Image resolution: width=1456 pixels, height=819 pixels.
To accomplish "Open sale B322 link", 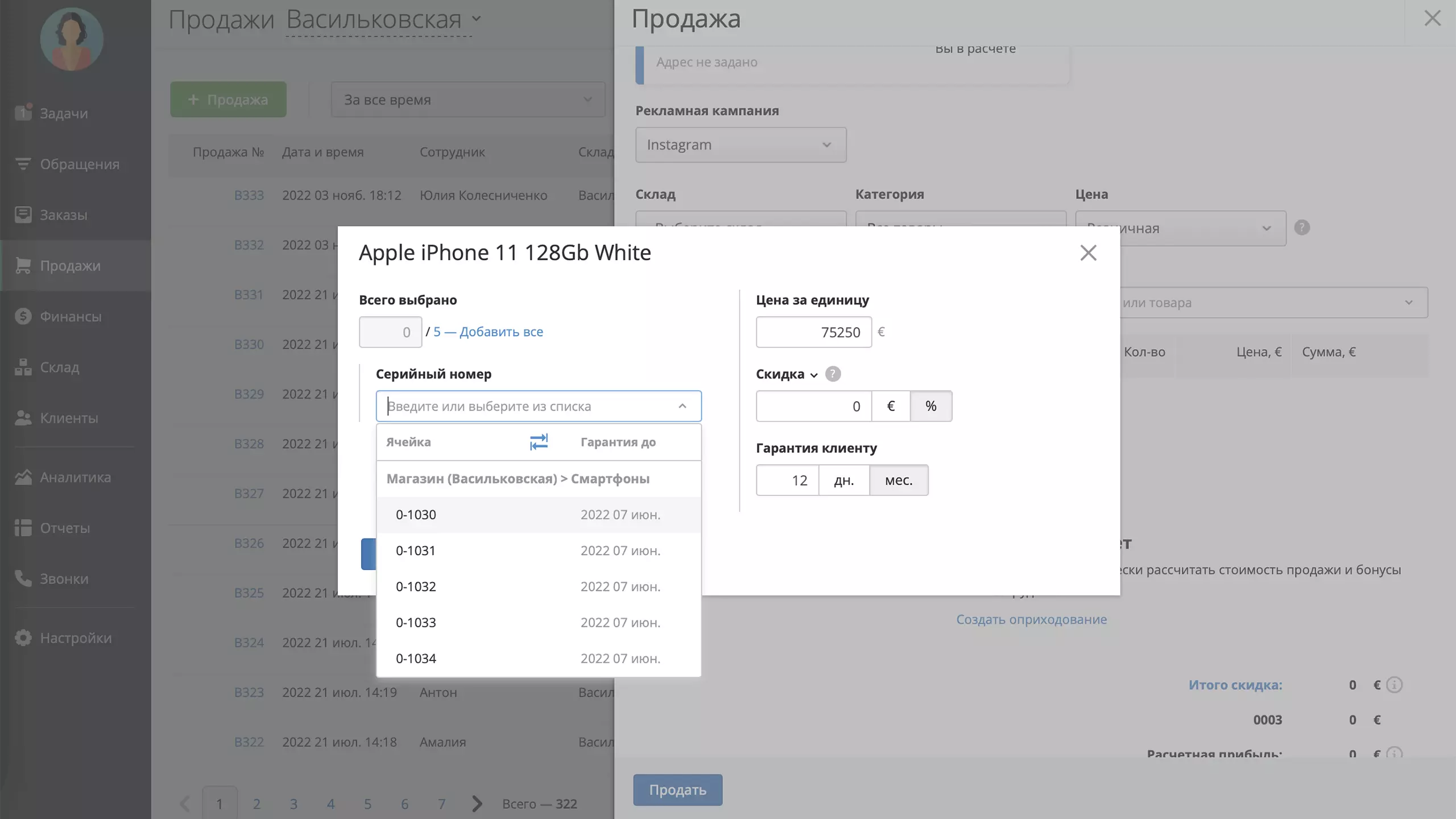I will pyautogui.click(x=249, y=742).
